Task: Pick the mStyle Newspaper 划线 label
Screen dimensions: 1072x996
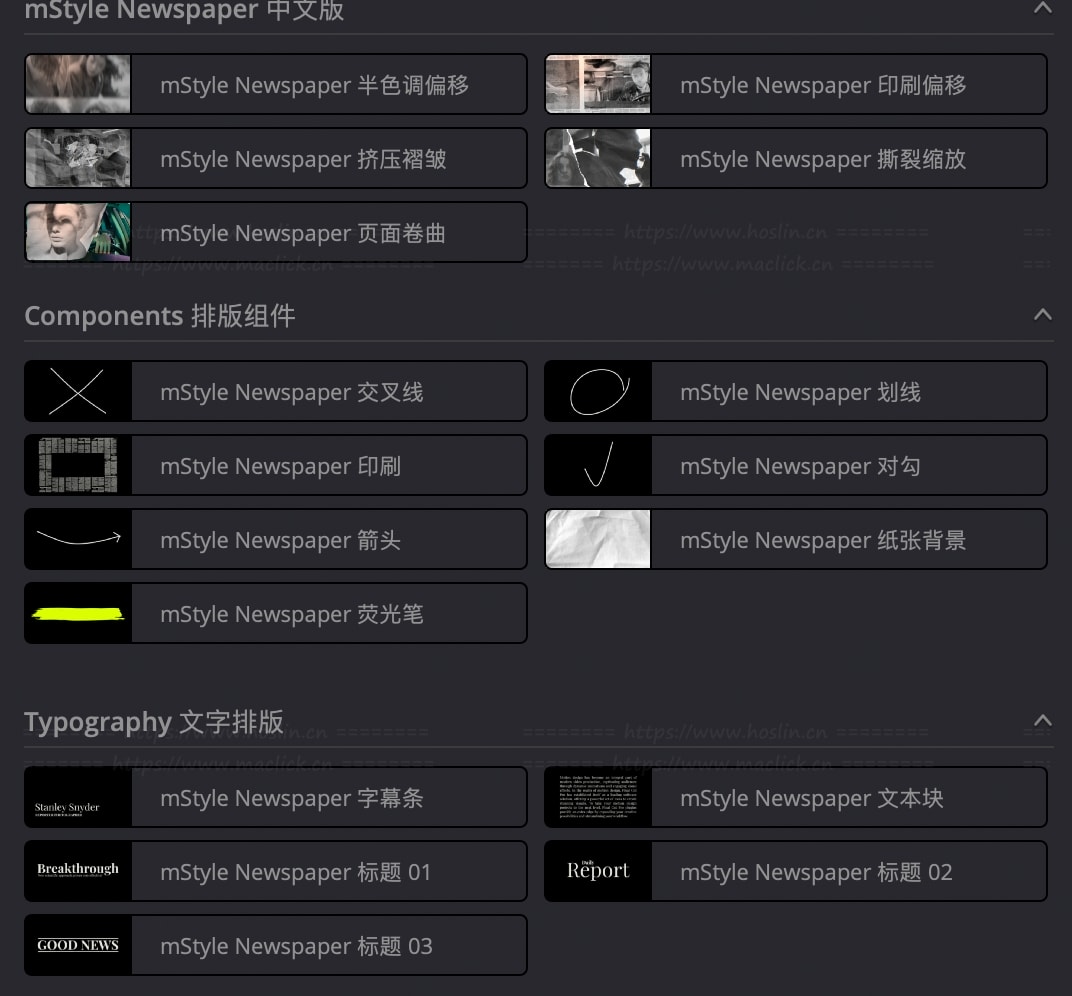Action: point(801,392)
